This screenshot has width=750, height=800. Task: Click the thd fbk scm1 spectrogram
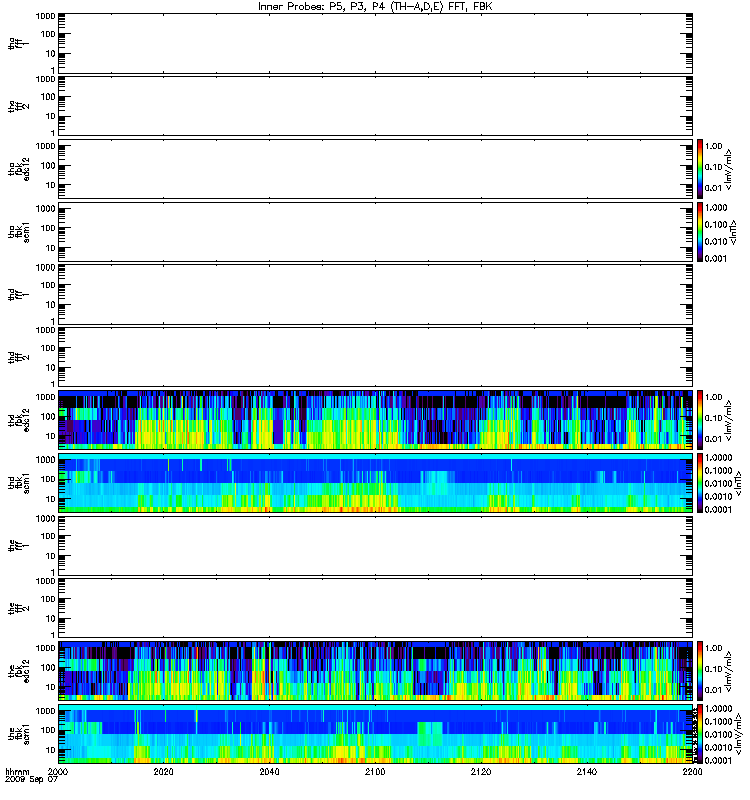(x=375, y=483)
